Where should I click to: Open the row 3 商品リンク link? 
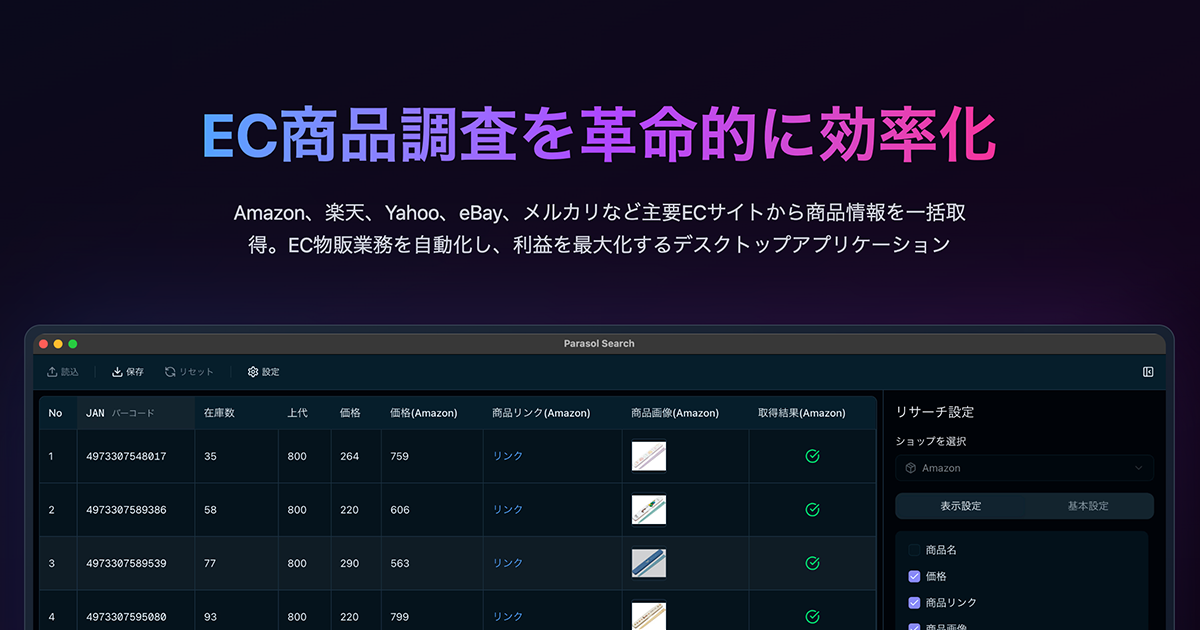508,563
